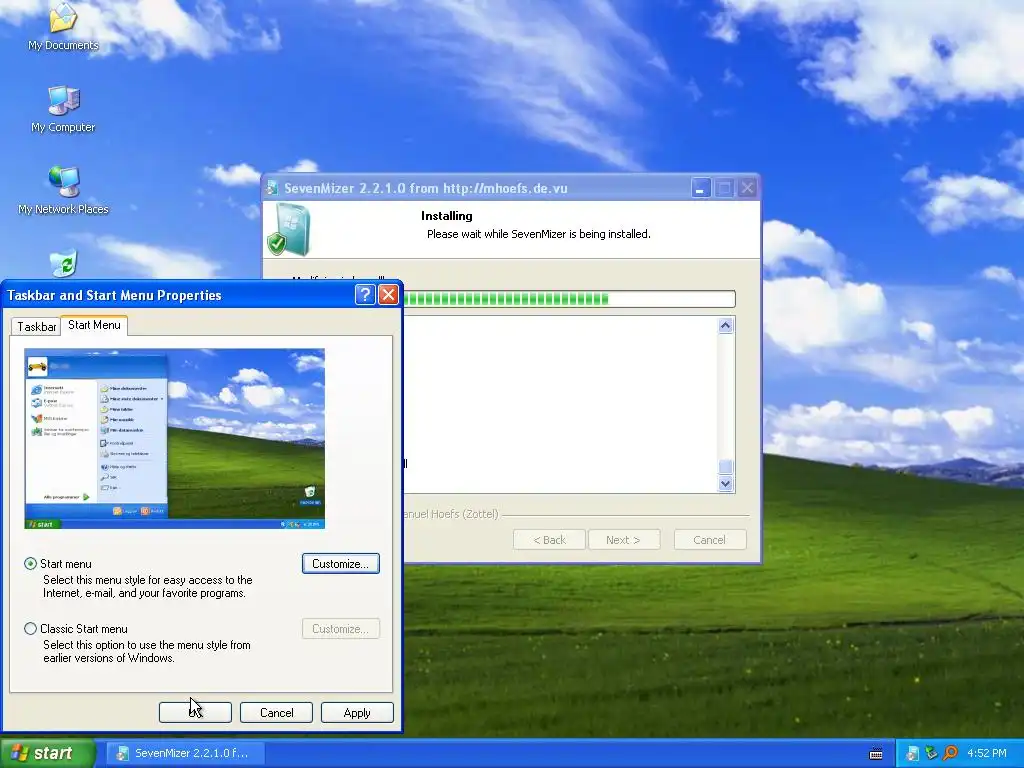Image resolution: width=1024 pixels, height=768 pixels.
Task: Click the Customize button for Start menu
Action: [340, 564]
